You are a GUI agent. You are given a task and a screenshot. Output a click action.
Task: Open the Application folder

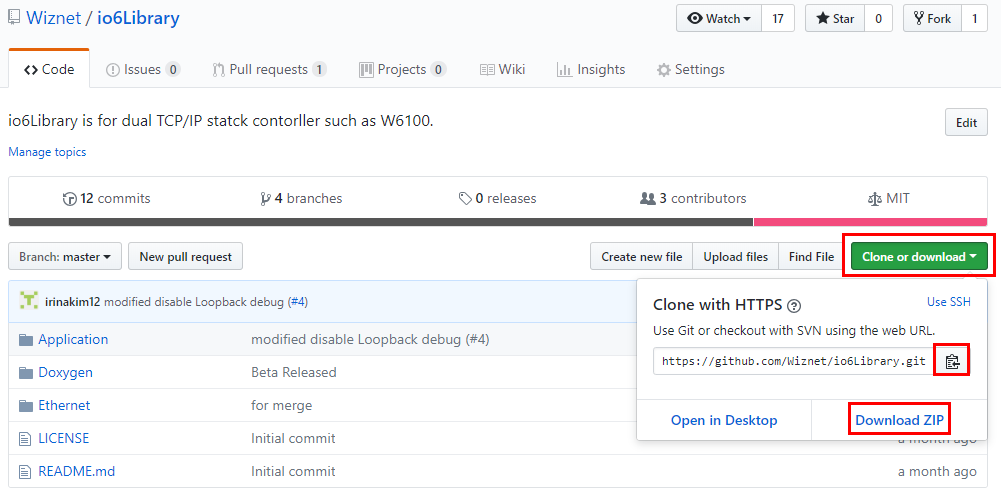(73, 340)
